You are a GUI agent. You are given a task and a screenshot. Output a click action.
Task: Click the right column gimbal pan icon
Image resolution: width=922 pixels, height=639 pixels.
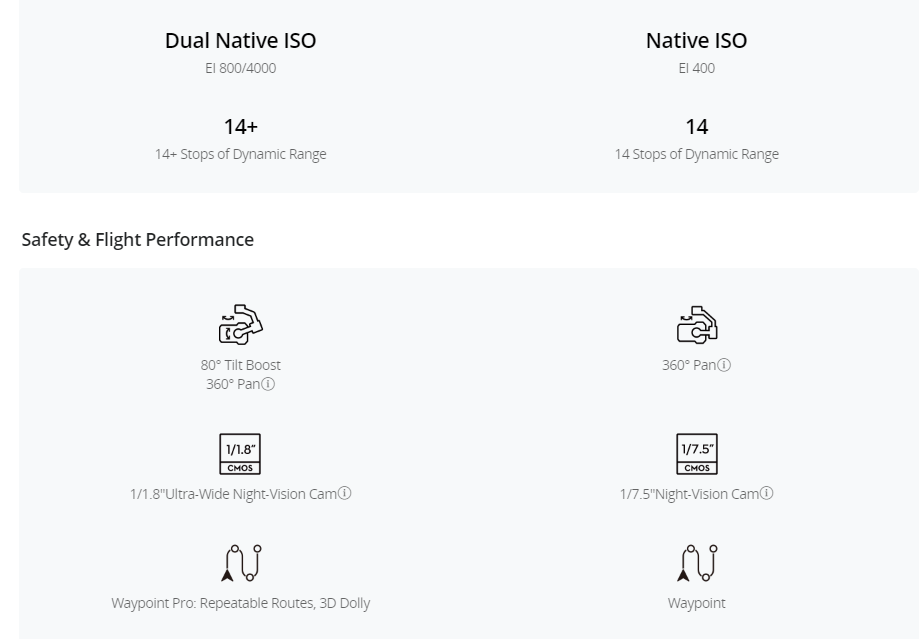(x=697, y=324)
